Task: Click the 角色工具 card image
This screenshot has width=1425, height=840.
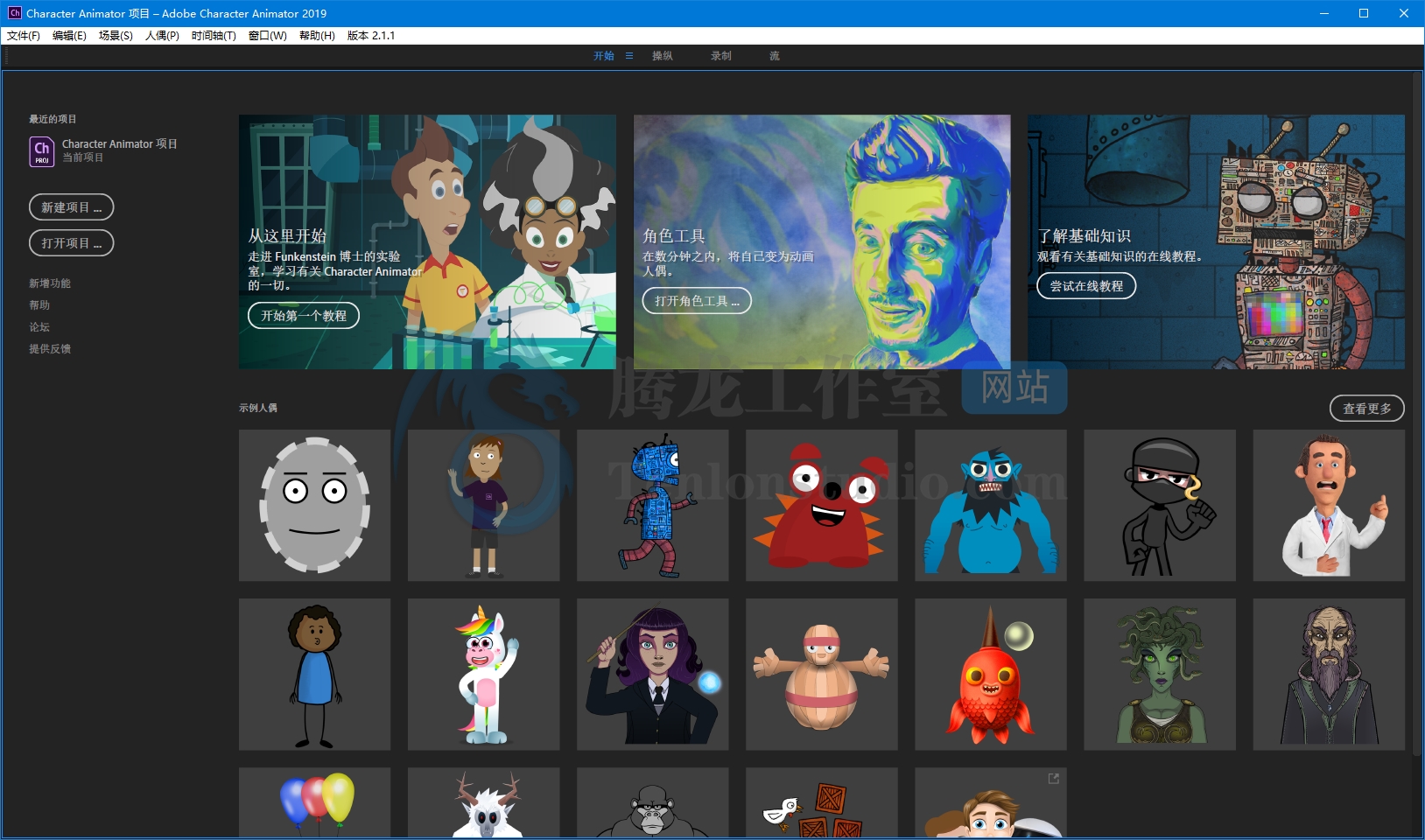Action: click(x=822, y=241)
